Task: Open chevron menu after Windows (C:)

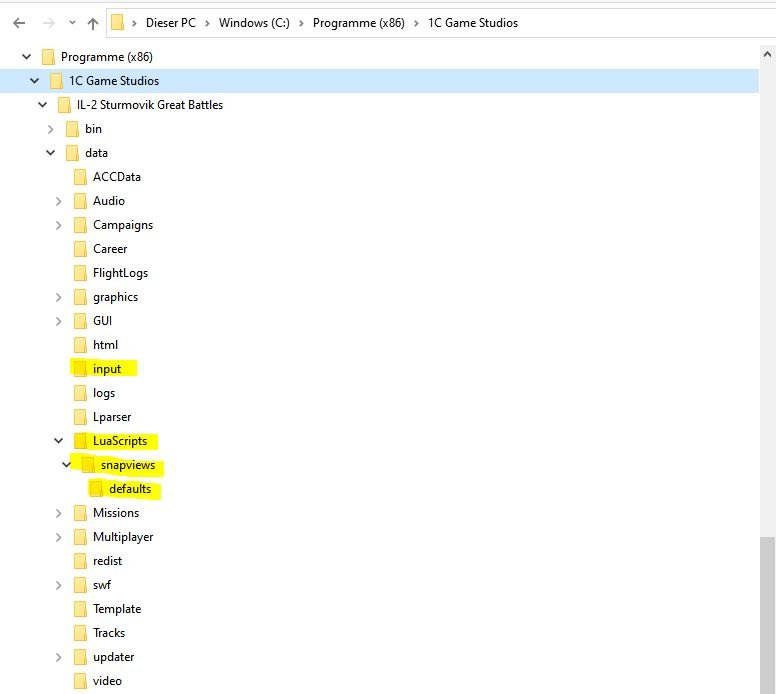Action: coord(301,23)
